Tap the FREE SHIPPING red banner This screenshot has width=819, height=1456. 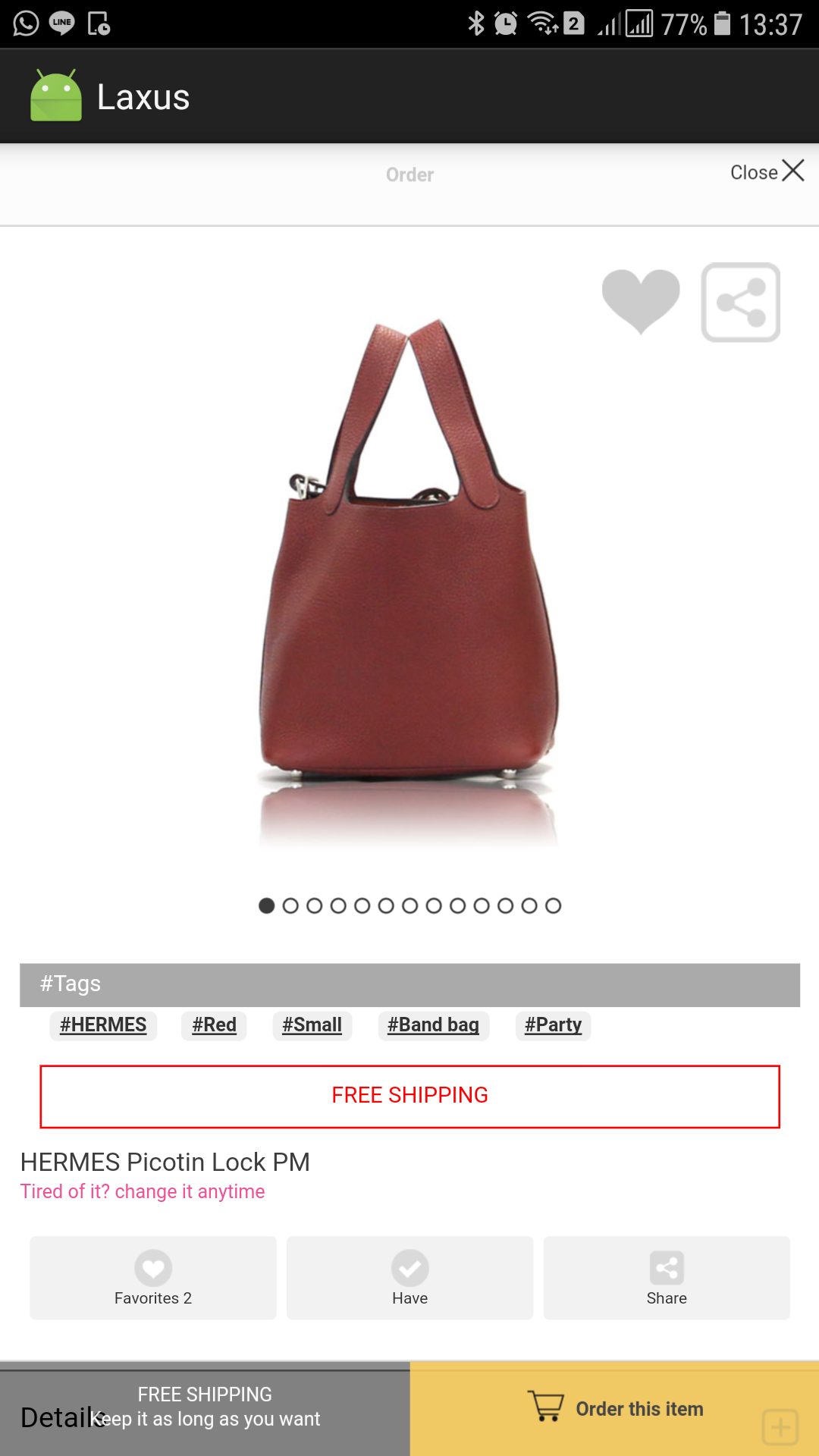coord(409,1097)
